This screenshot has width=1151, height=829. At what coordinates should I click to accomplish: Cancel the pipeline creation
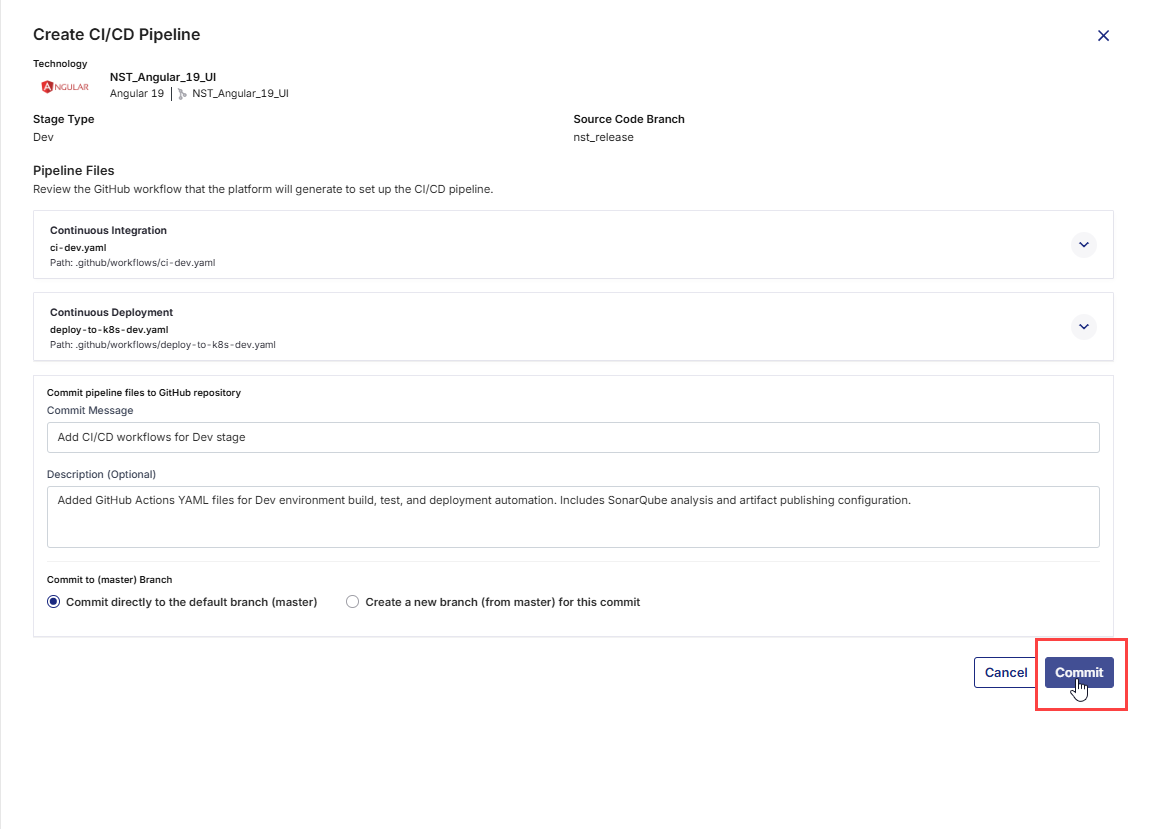click(x=1005, y=673)
